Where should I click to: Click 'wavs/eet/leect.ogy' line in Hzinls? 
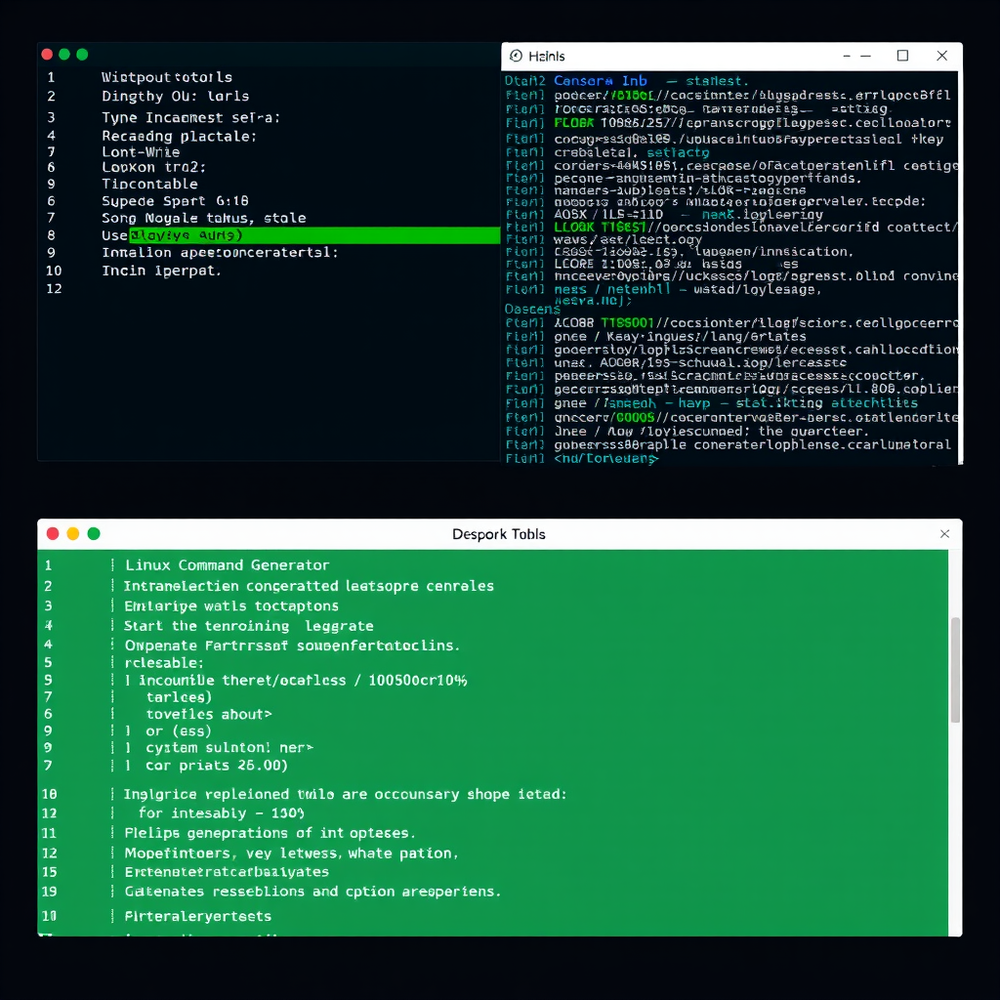coord(628,240)
